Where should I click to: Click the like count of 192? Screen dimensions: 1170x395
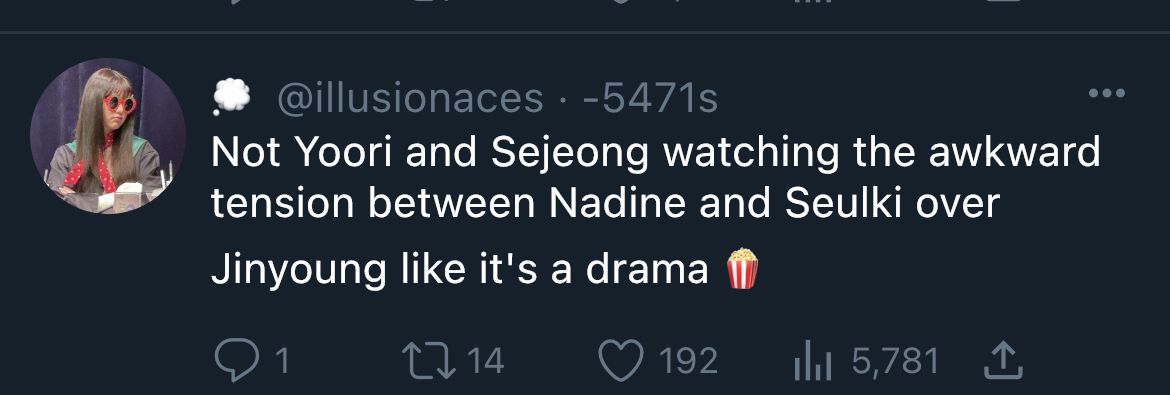pyautogui.click(x=689, y=362)
